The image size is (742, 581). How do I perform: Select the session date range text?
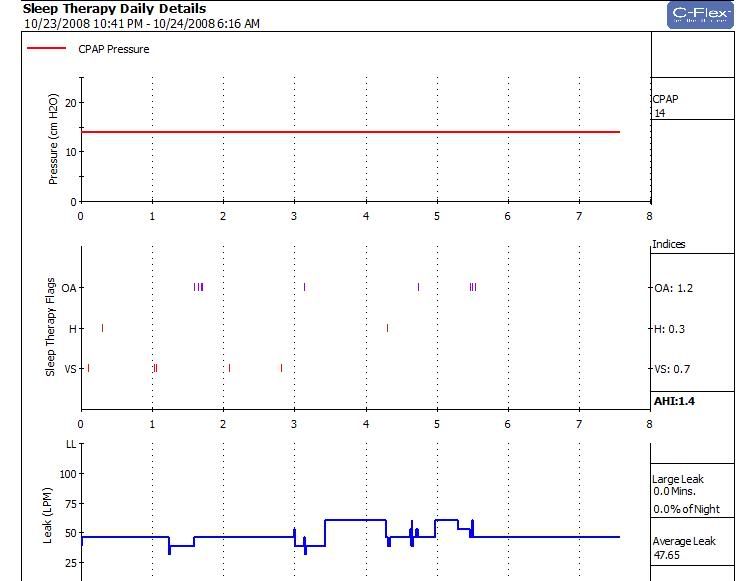[141, 23]
